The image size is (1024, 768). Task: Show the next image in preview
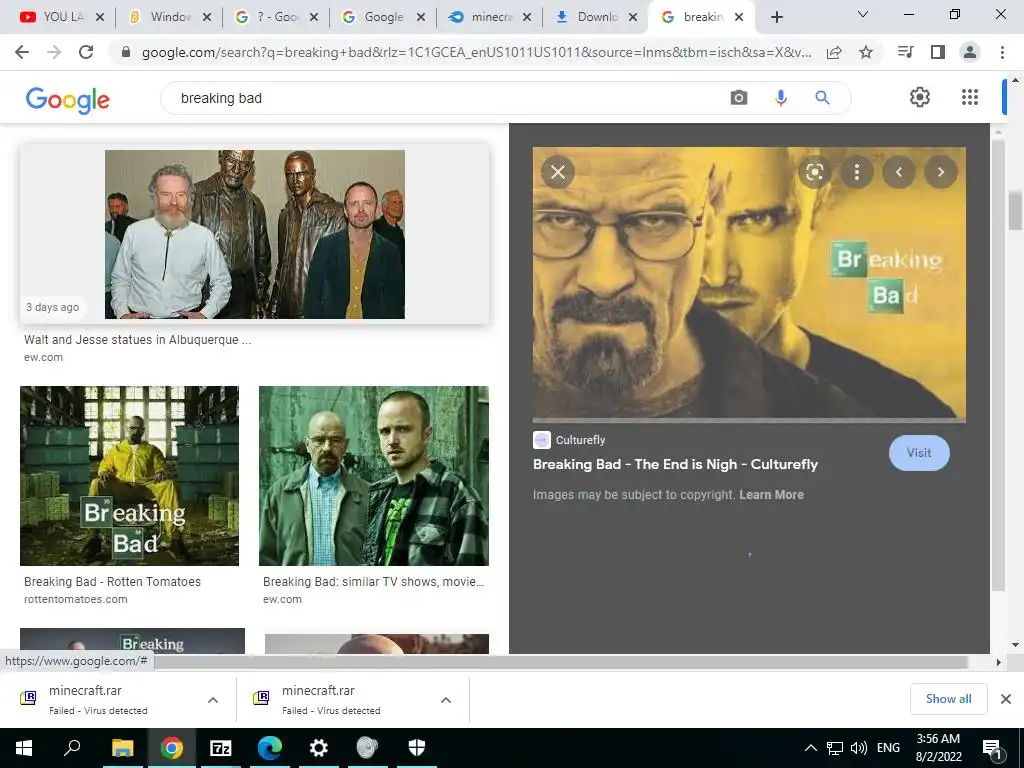pyautogui.click(x=940, y=172)
